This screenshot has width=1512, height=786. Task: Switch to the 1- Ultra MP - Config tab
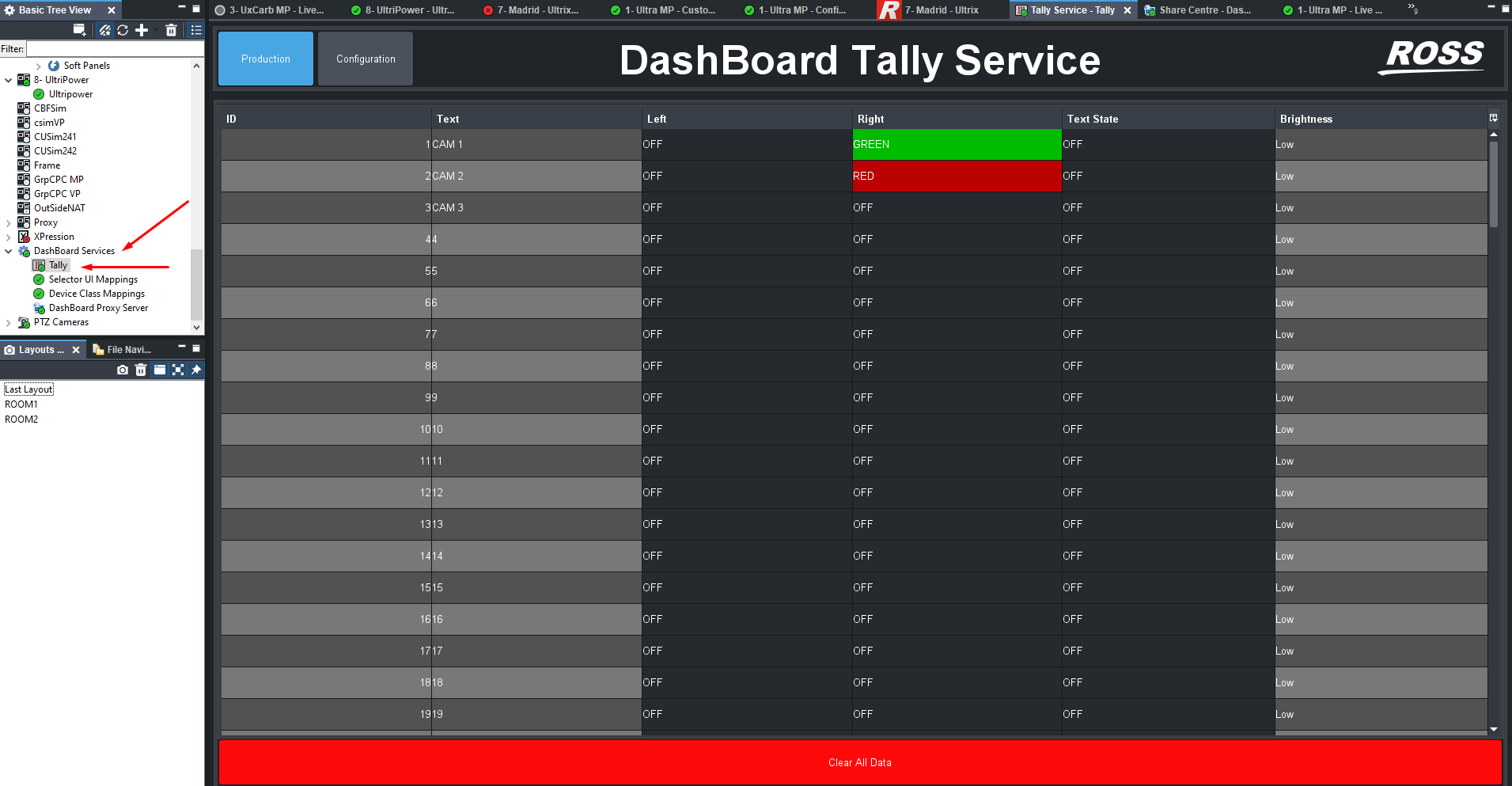tap(795, 10)
